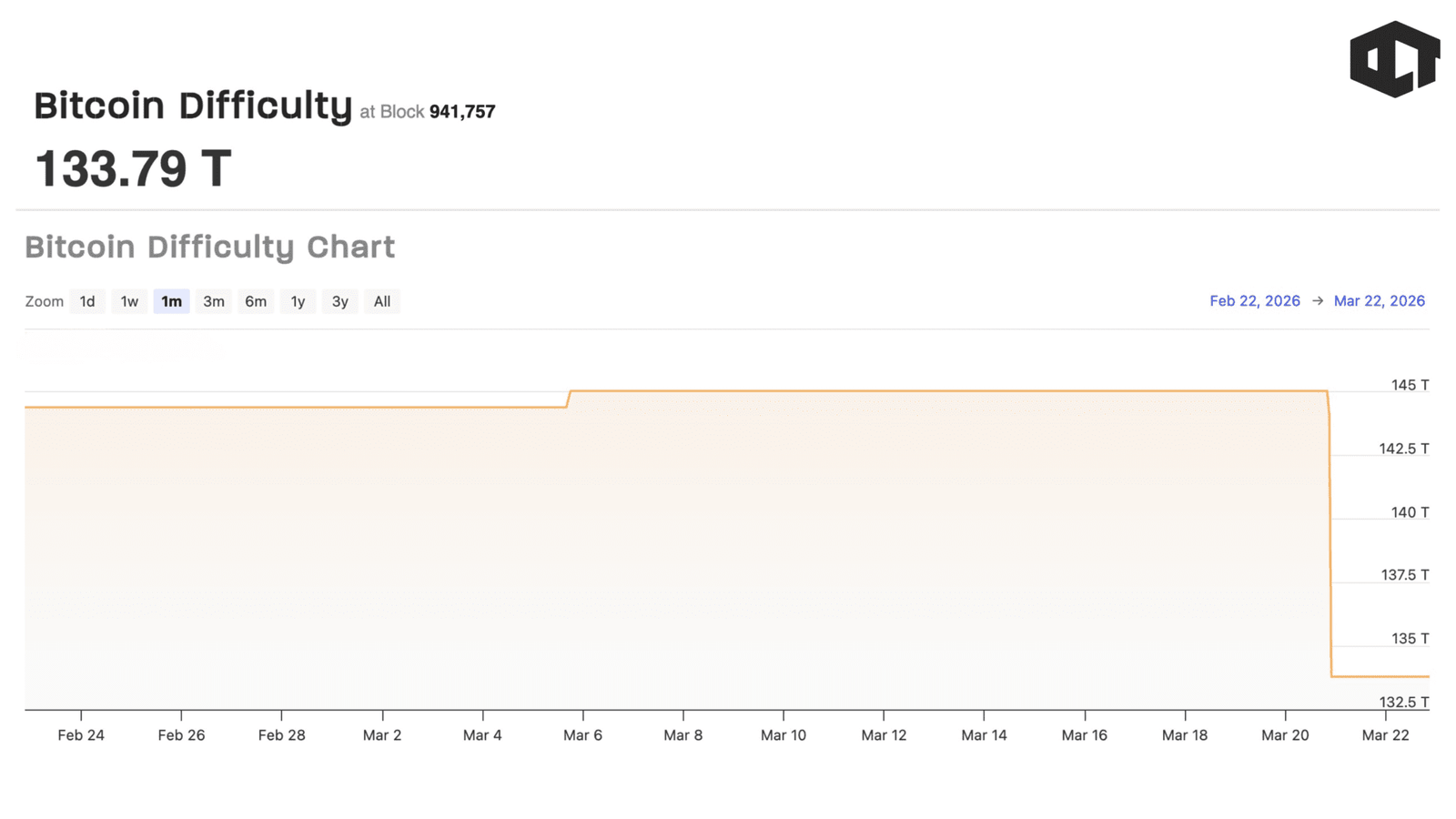Click the sharp difficulty drop near Mar 21
Image resolution: width=1456 pixels, height=819 pixels.
tap(1330, 537)
